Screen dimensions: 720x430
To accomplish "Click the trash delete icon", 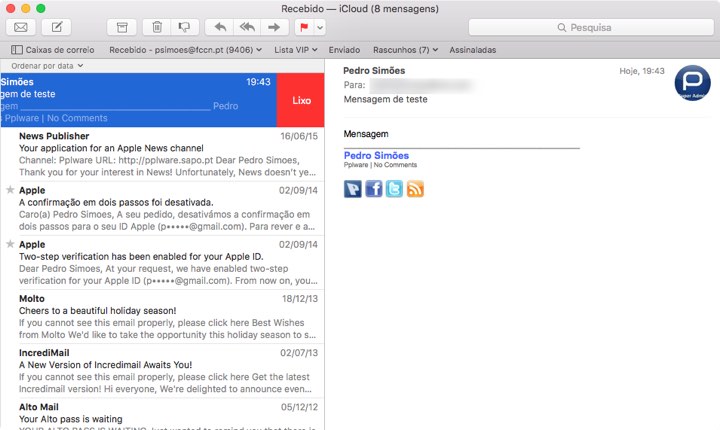I will pyautogui.click(x=157, y=28).
